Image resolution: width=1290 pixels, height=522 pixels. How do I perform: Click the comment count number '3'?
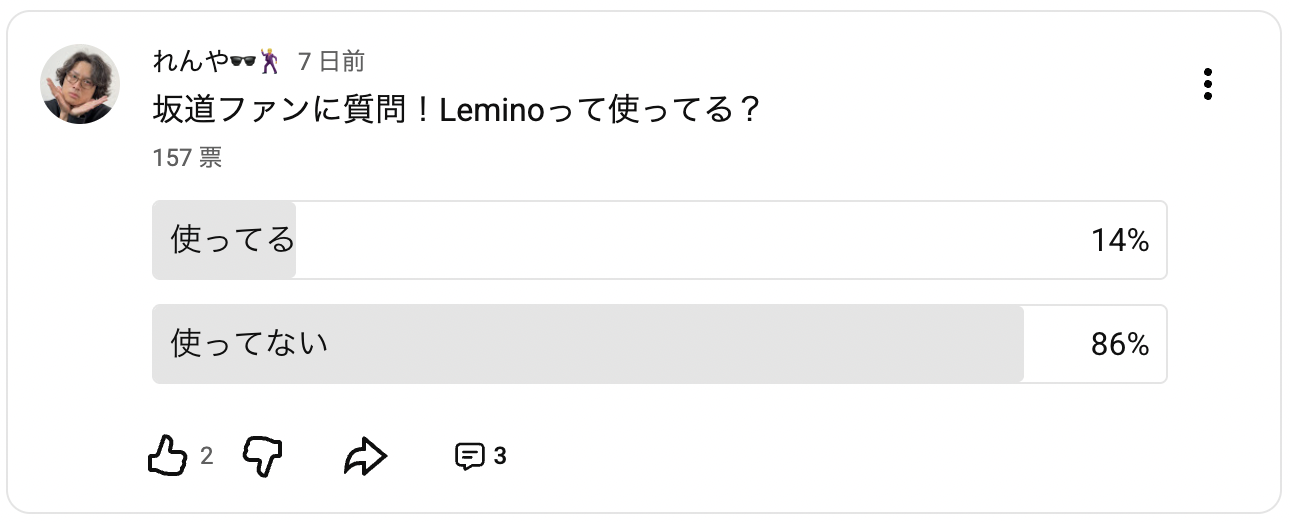[500, 456]
